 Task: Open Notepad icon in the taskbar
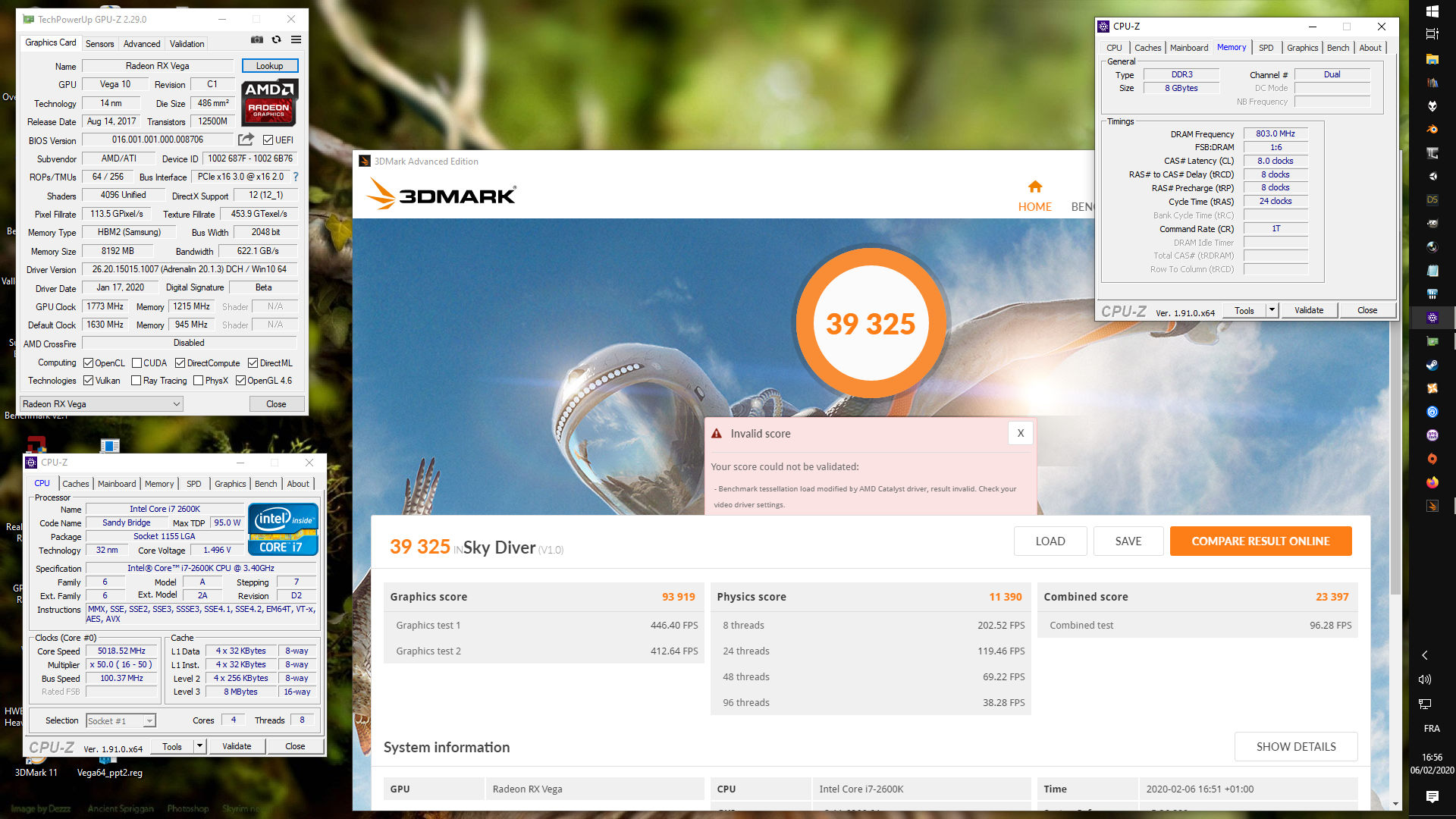pyautogui.click(x=1432, y=270)
